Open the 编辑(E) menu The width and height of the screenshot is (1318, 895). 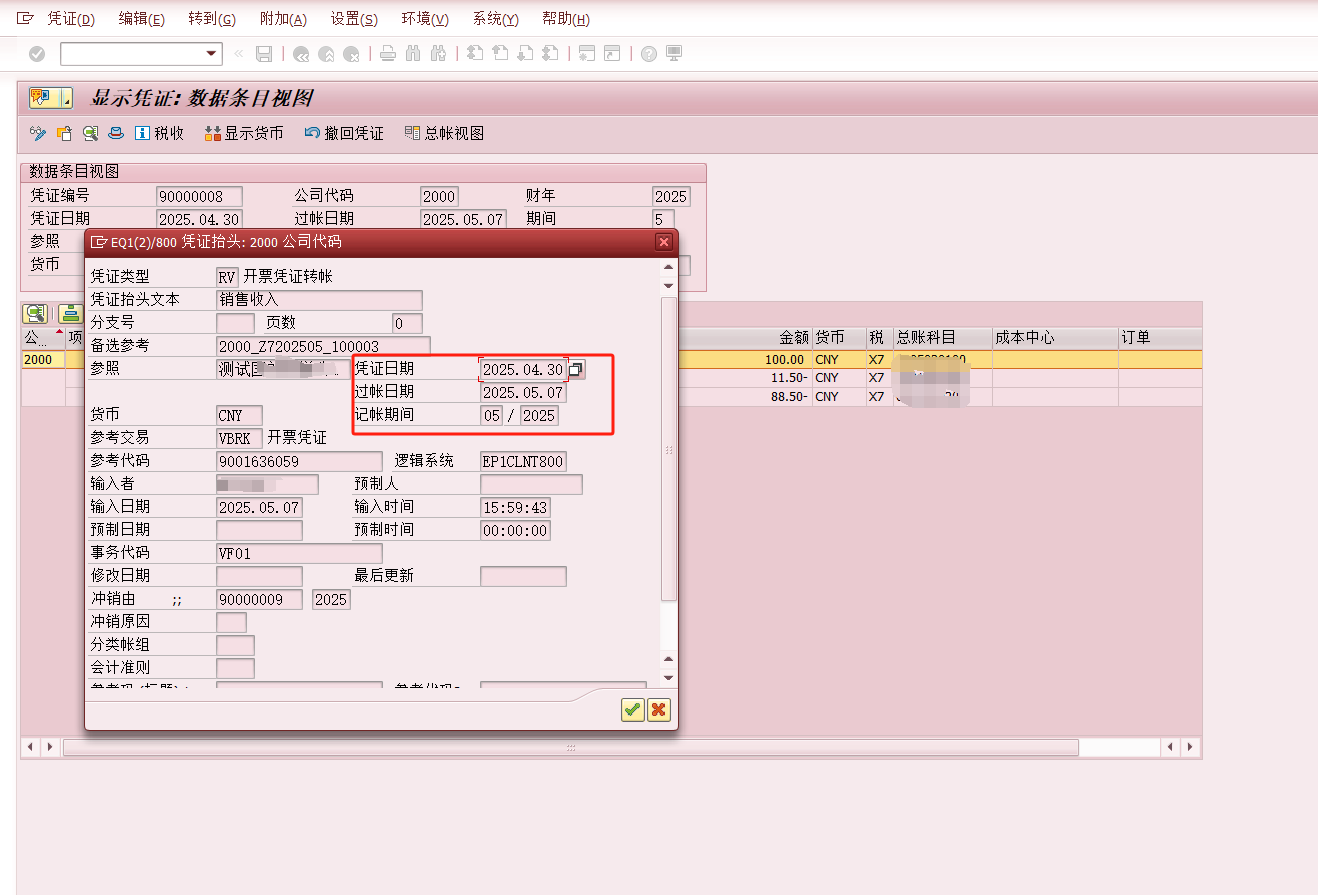pos(141,19)
